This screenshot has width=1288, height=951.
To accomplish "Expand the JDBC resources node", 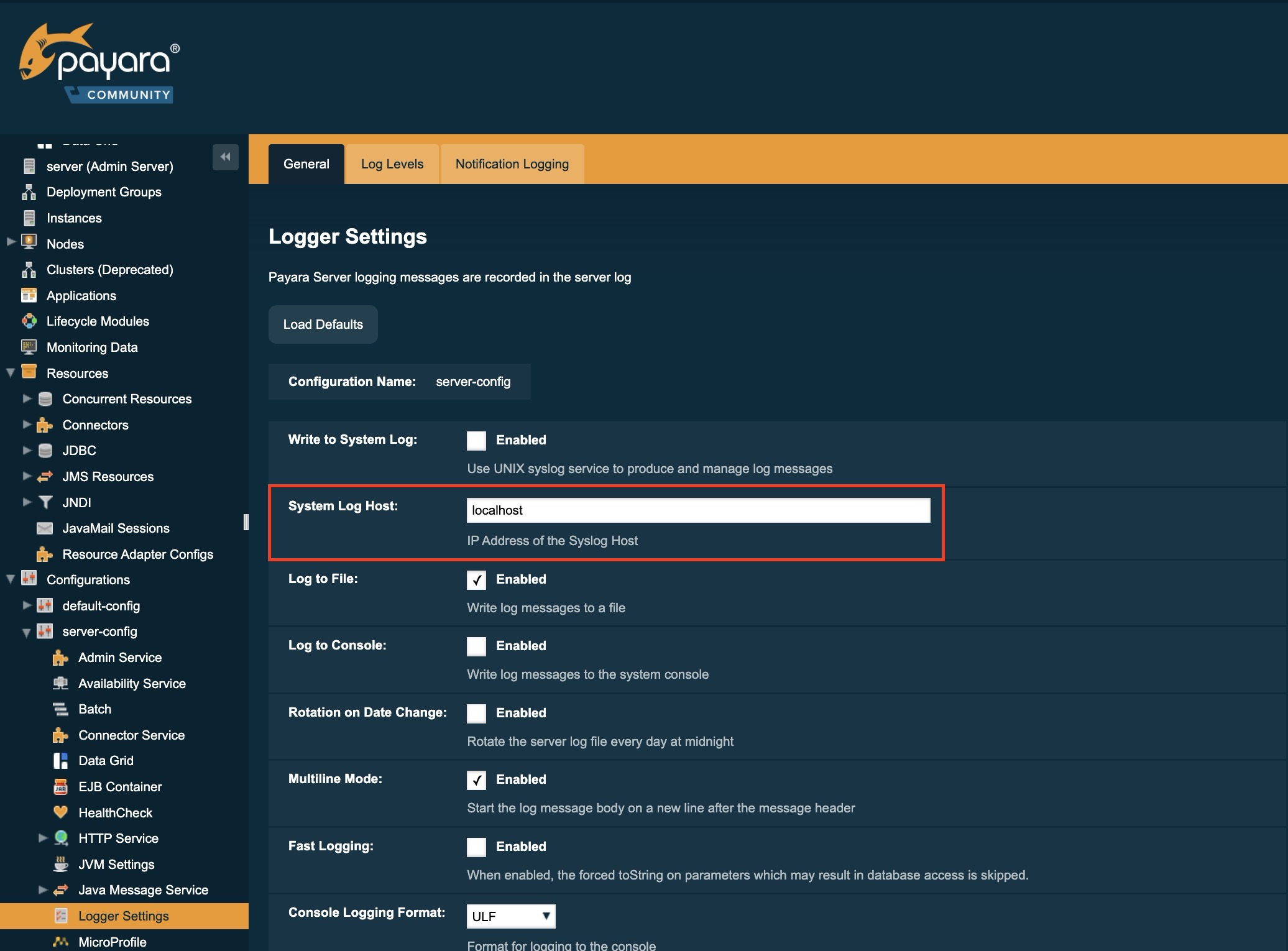I will pyautogui.click(x=27, y=450).
